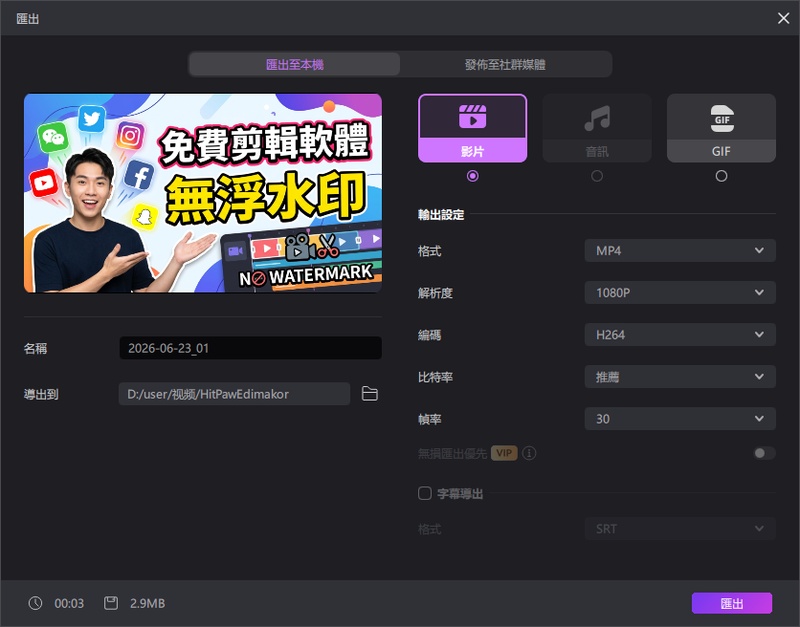Open the subtitle format SRT dropdown

(680, 529)
